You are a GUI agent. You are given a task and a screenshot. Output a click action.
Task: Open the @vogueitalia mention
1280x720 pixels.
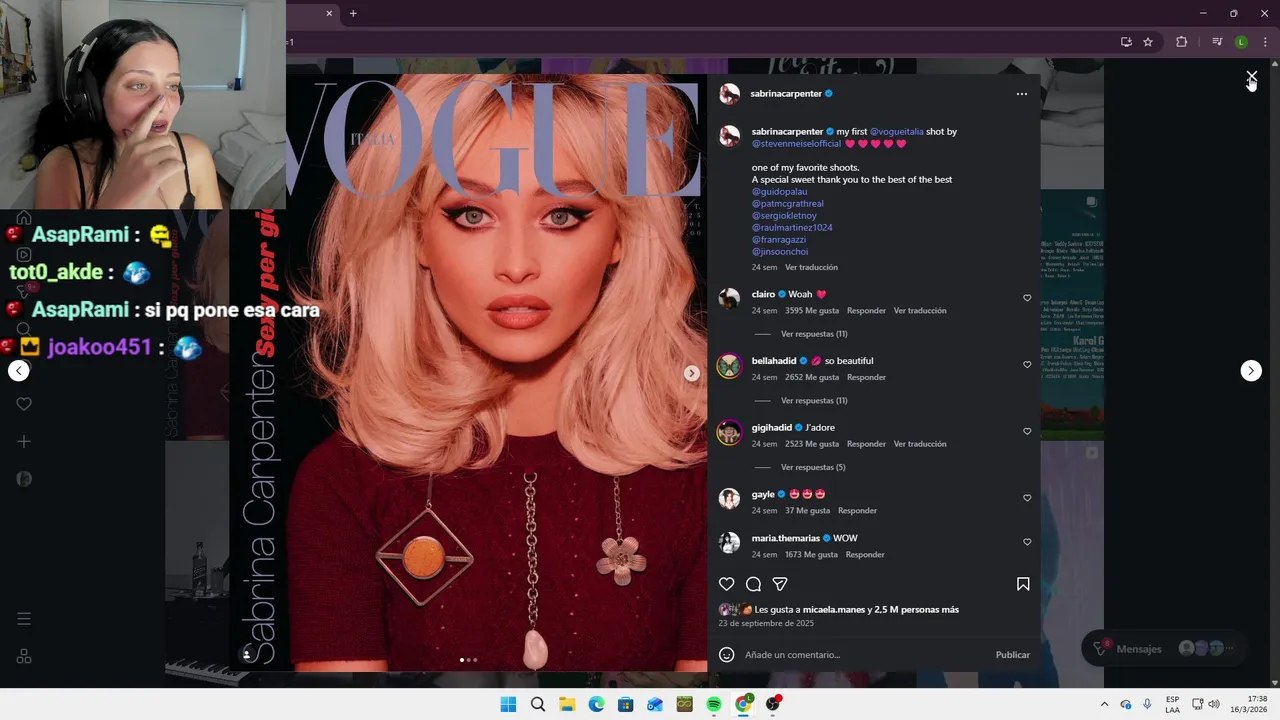tap(897, 132)
